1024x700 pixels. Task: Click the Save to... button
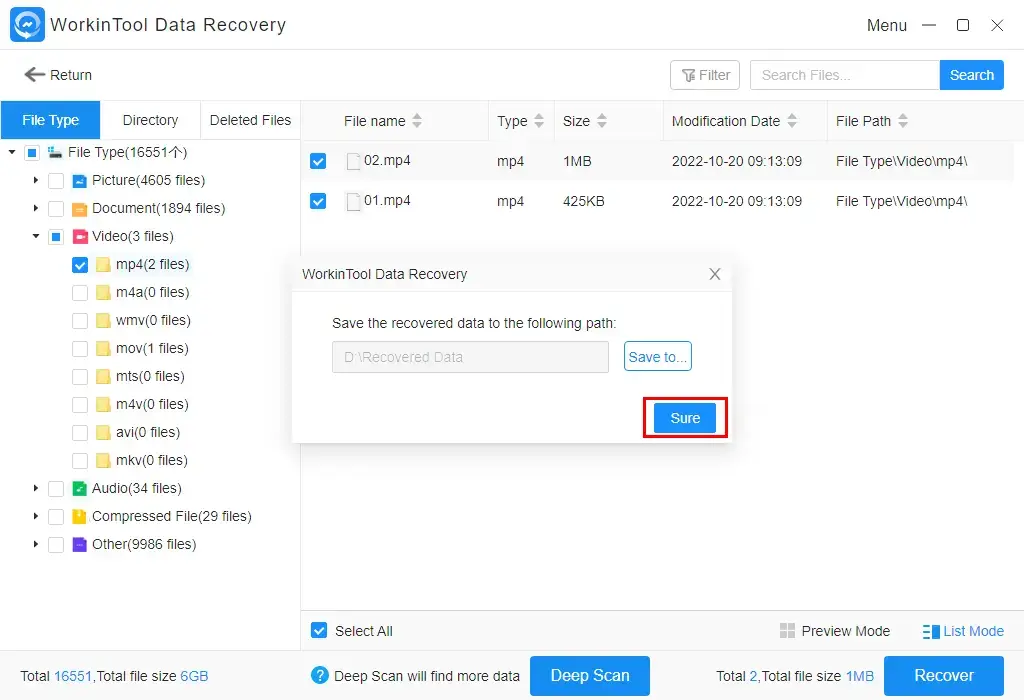(657, 357)
